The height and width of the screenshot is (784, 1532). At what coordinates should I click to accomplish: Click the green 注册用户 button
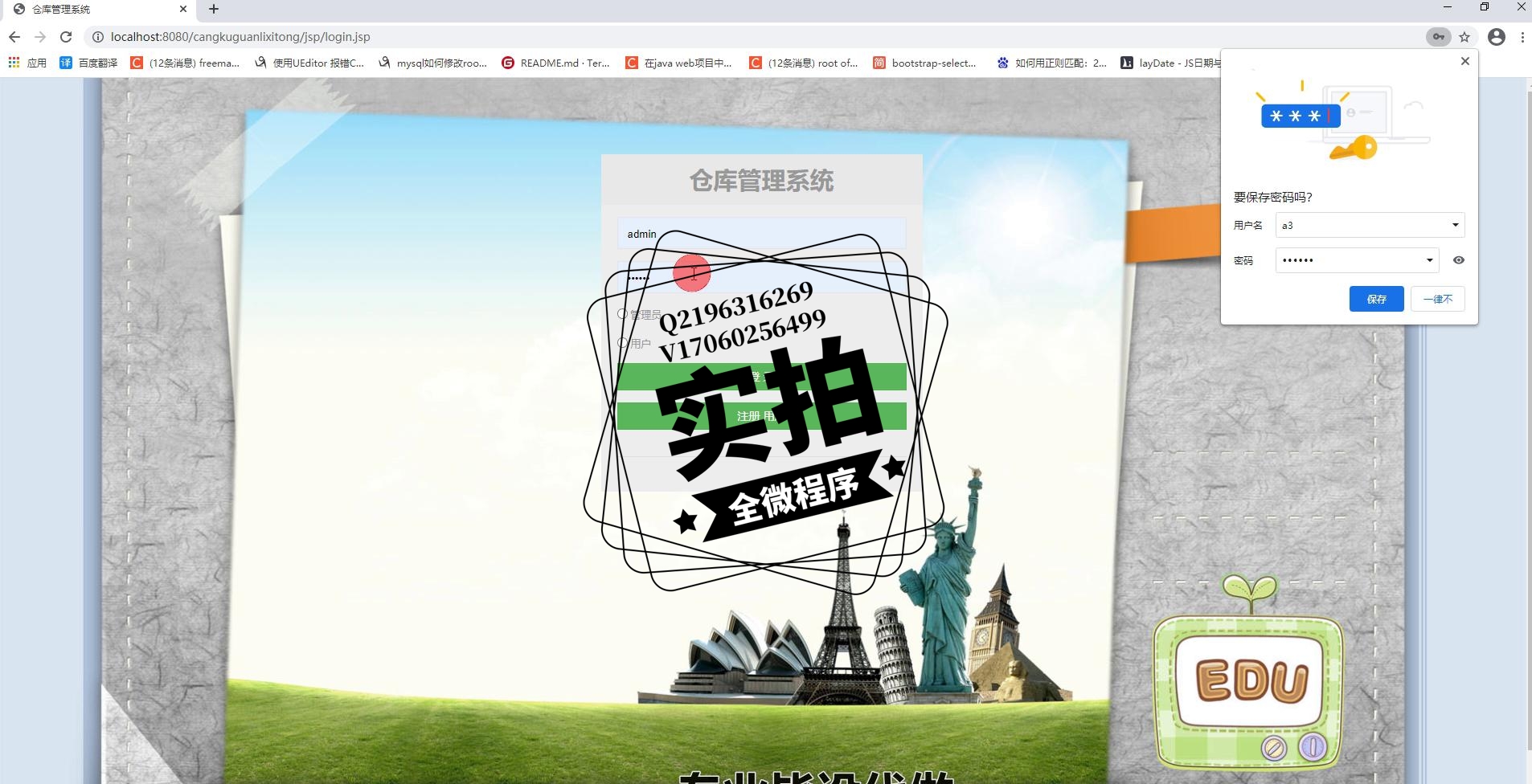click(x=761, y=416)
